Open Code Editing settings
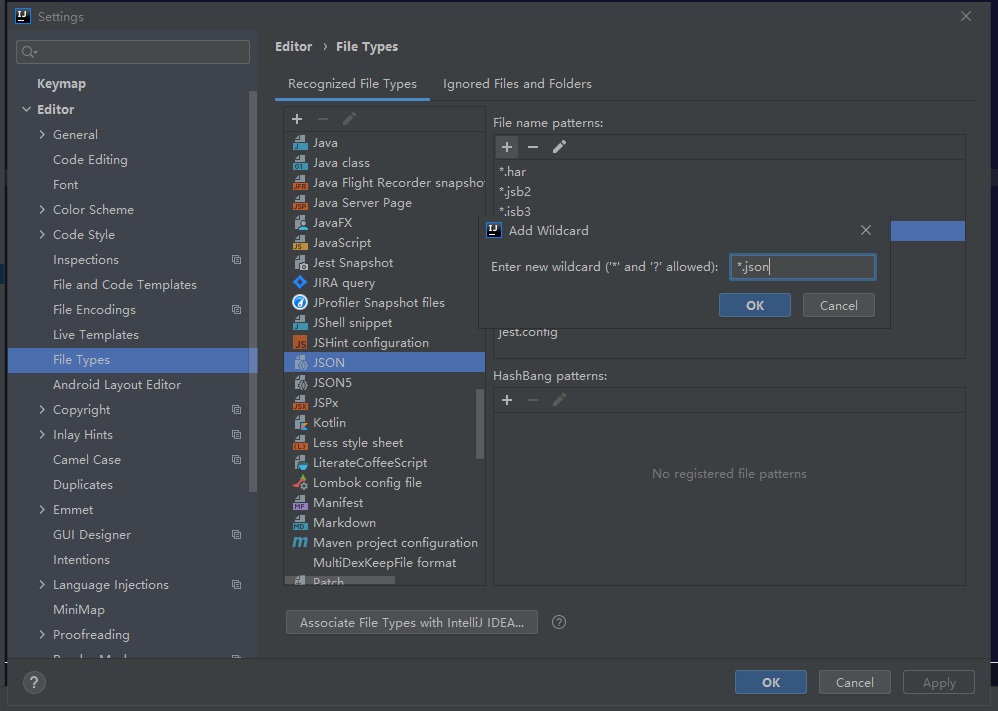 pos(90,160)
